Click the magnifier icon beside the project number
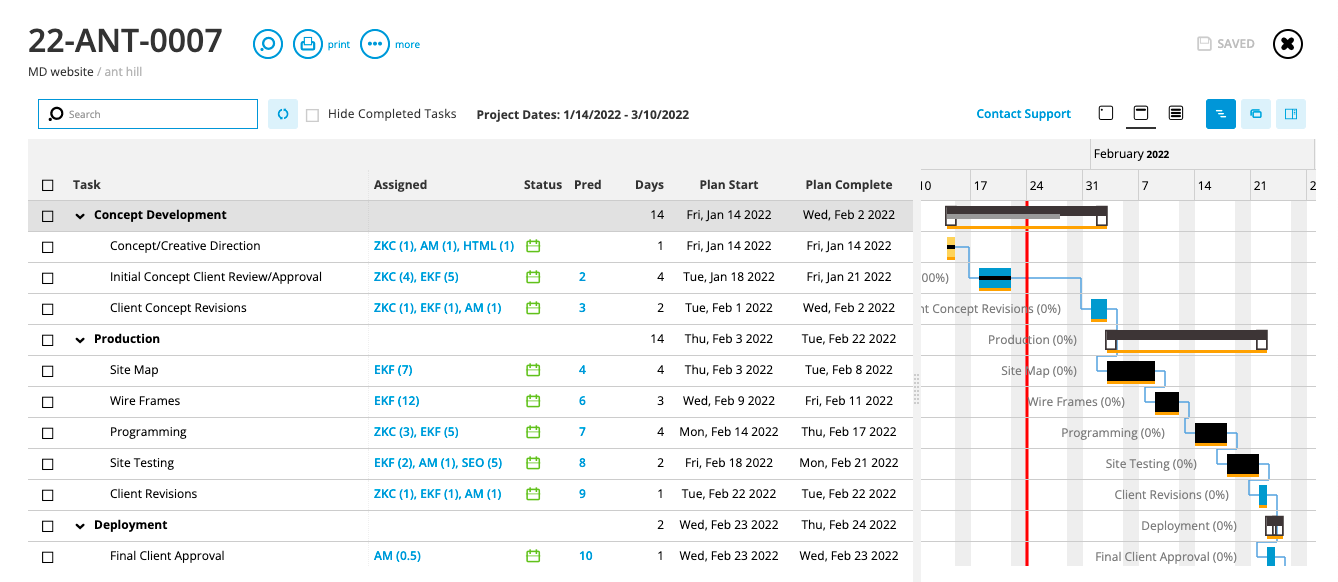This screenshot has height=582, width=1338. (x=268, y=44)
